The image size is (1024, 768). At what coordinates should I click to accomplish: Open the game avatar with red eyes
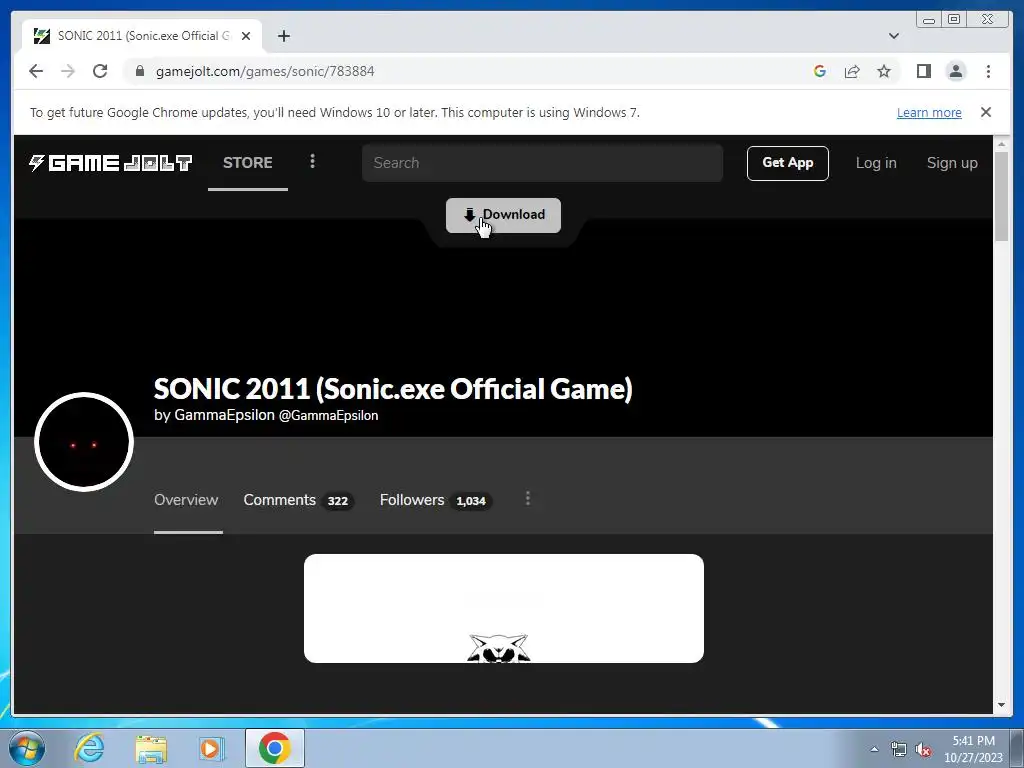(84, 442)
